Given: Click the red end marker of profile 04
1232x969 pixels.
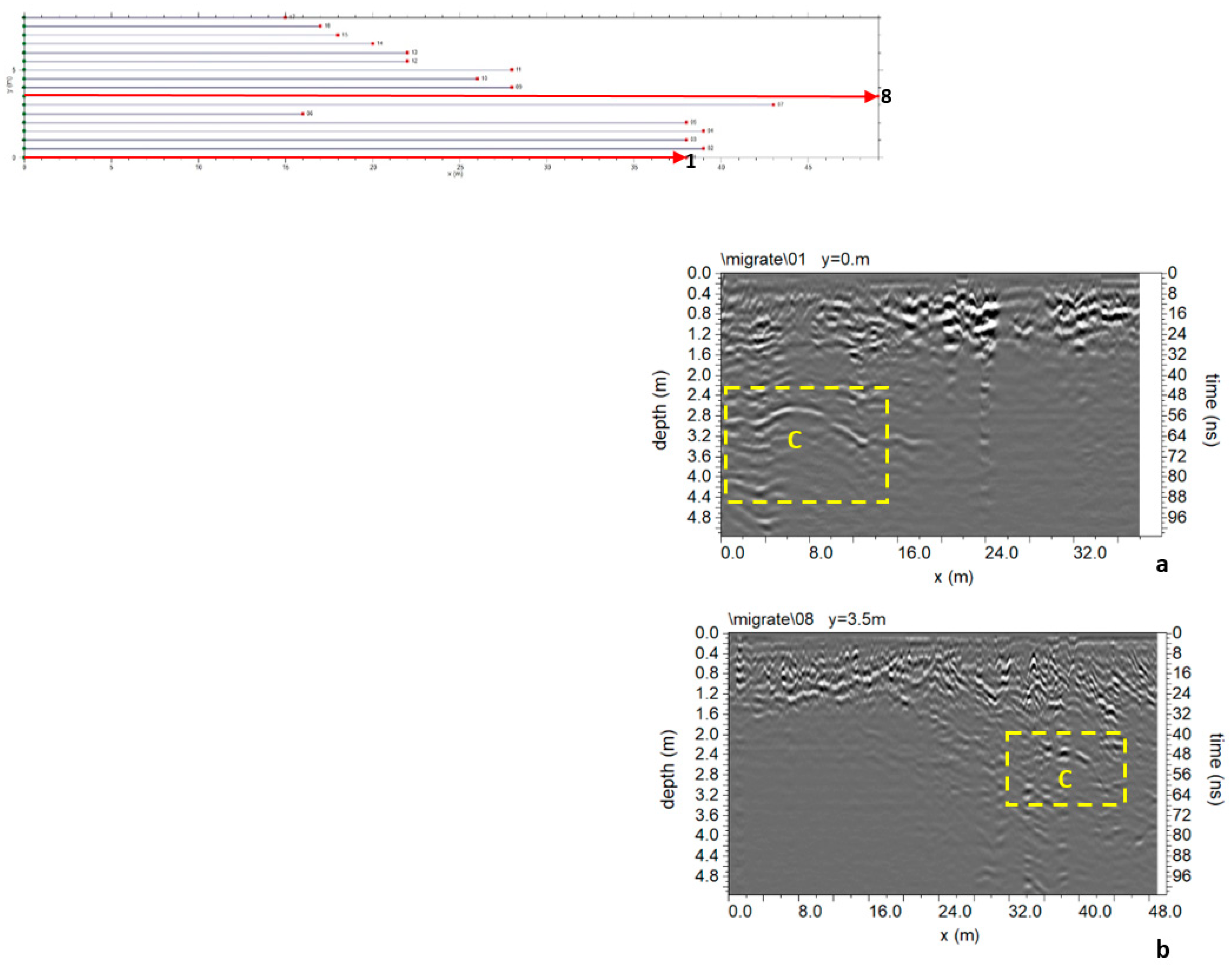Looking at the screenshot, I should 703,131.
